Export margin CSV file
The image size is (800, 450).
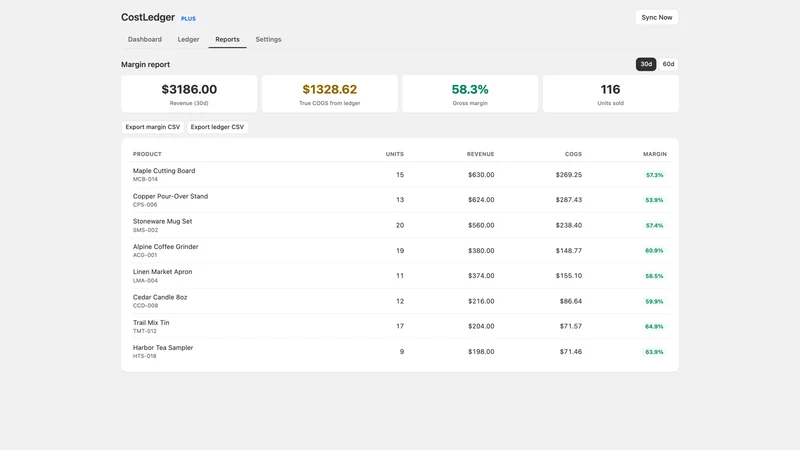(153, 127)
